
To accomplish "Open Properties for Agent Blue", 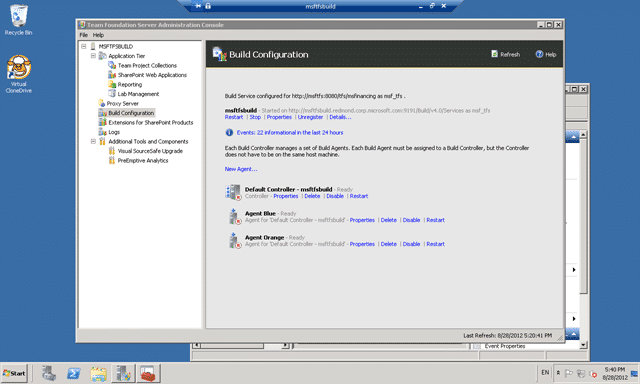I will tap(362, 220).
